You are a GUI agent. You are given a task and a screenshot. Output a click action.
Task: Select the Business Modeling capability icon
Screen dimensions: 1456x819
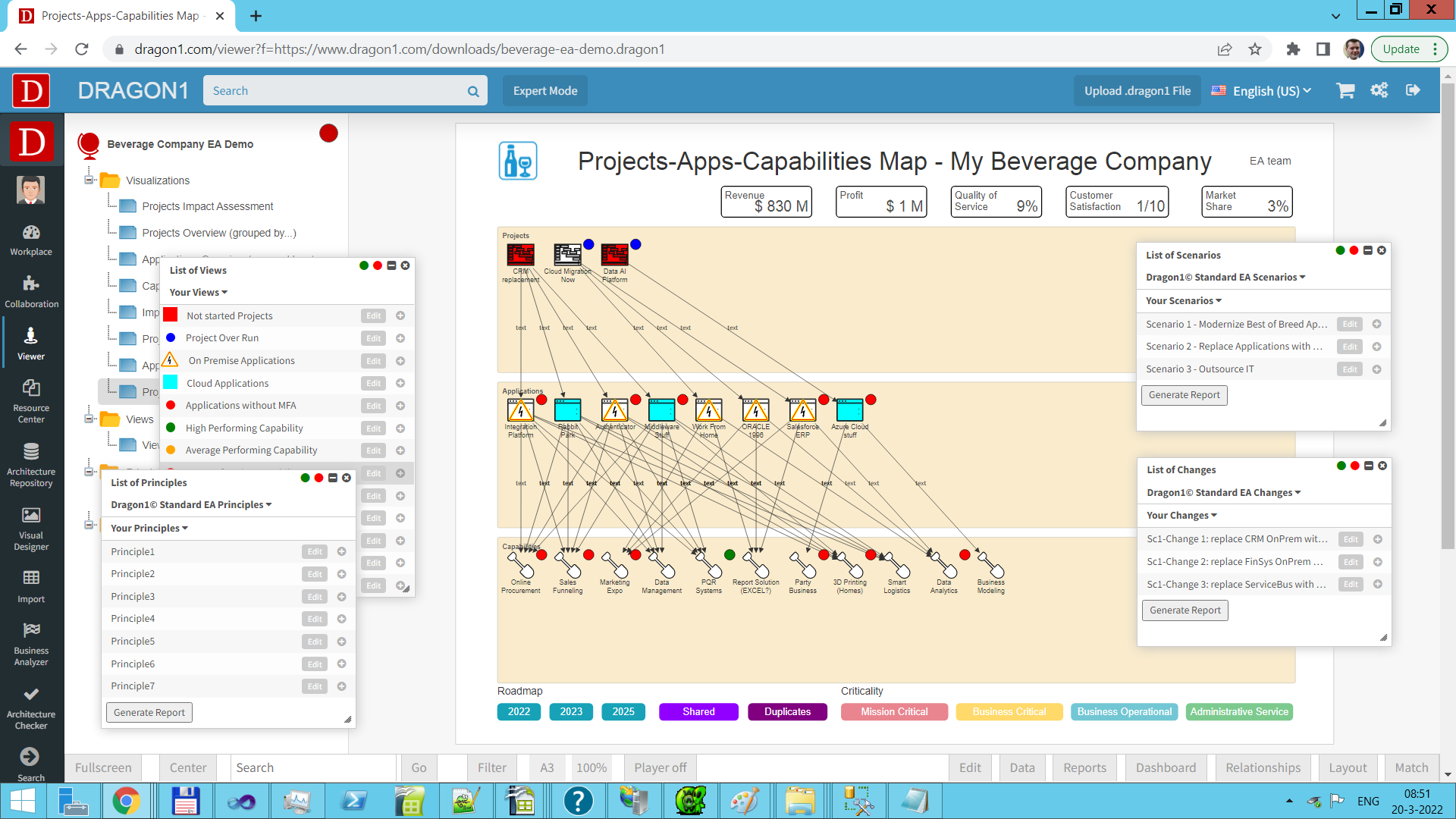[x=991, y=565]
